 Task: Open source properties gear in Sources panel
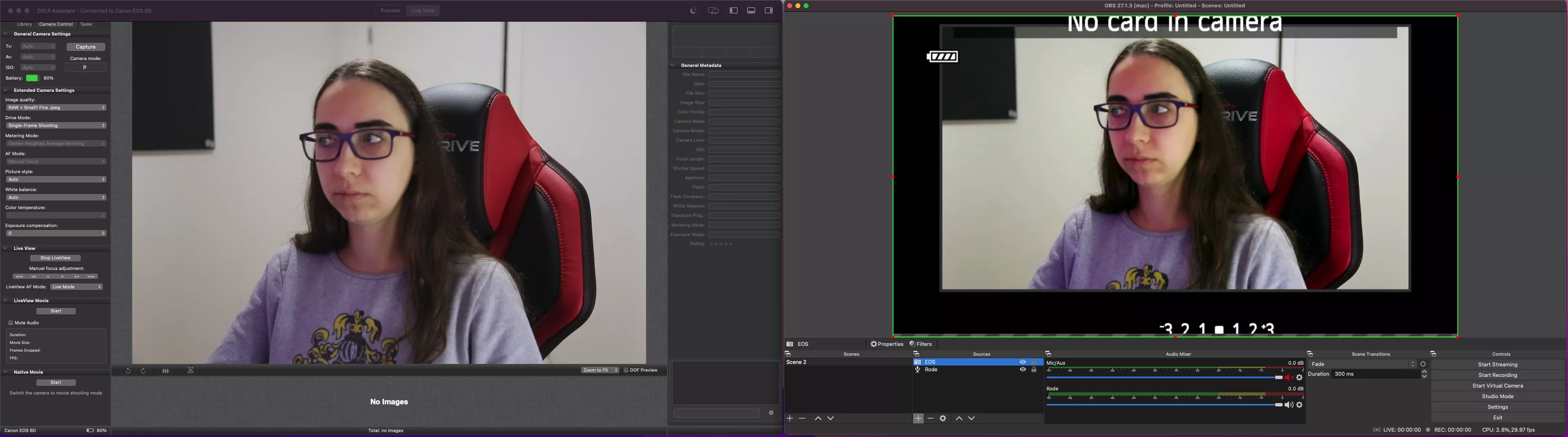tap(943, 418)
